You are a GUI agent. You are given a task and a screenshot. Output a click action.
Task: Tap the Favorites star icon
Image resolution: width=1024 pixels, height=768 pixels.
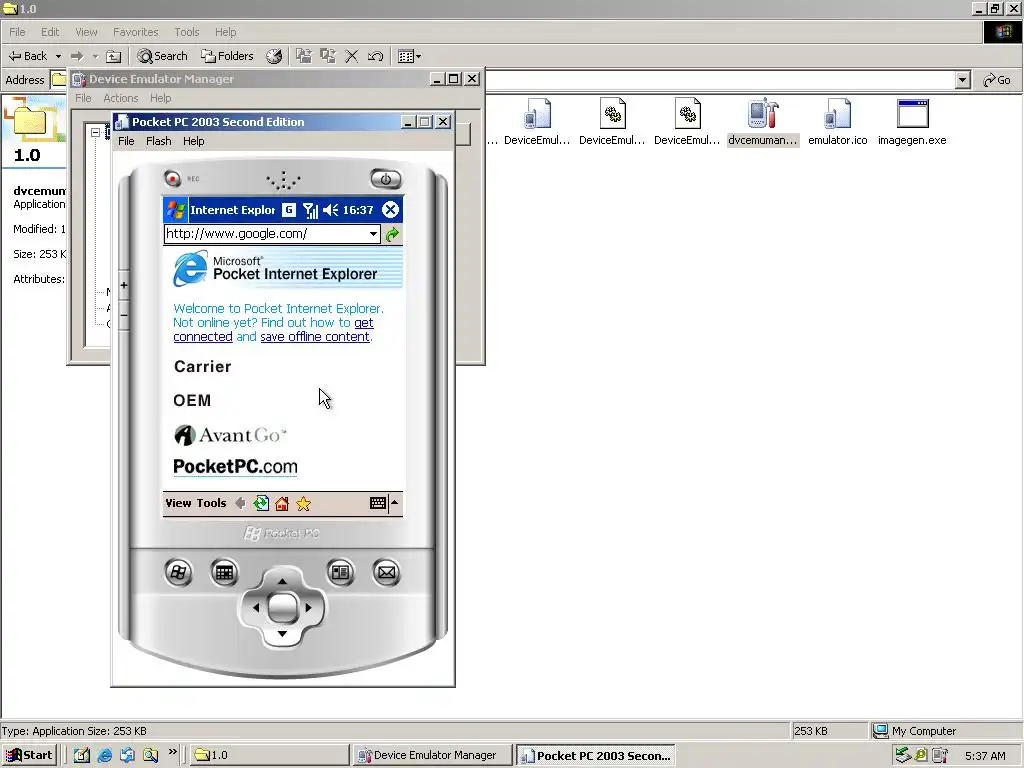[304, 504]
